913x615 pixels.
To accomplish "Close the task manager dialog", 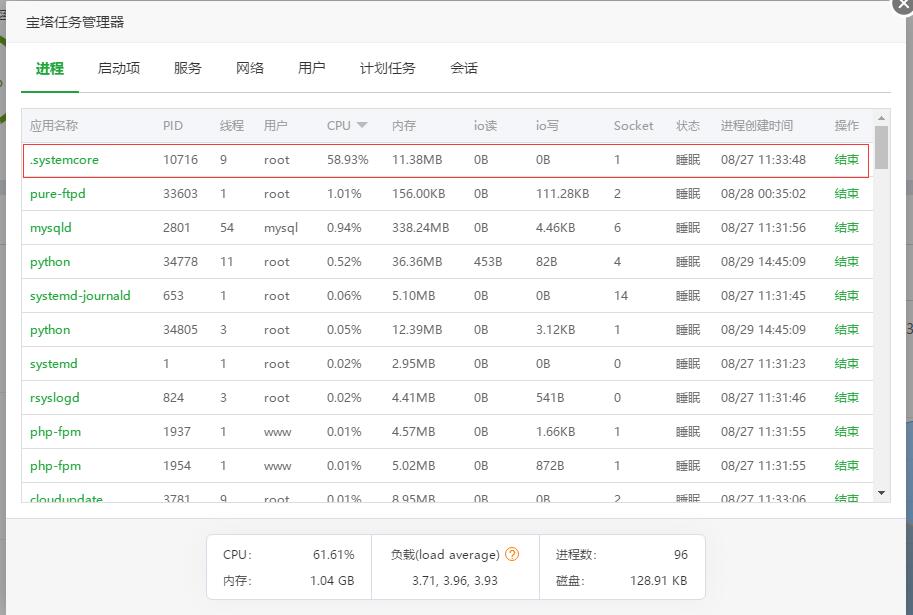I will [x=902, y=4].
